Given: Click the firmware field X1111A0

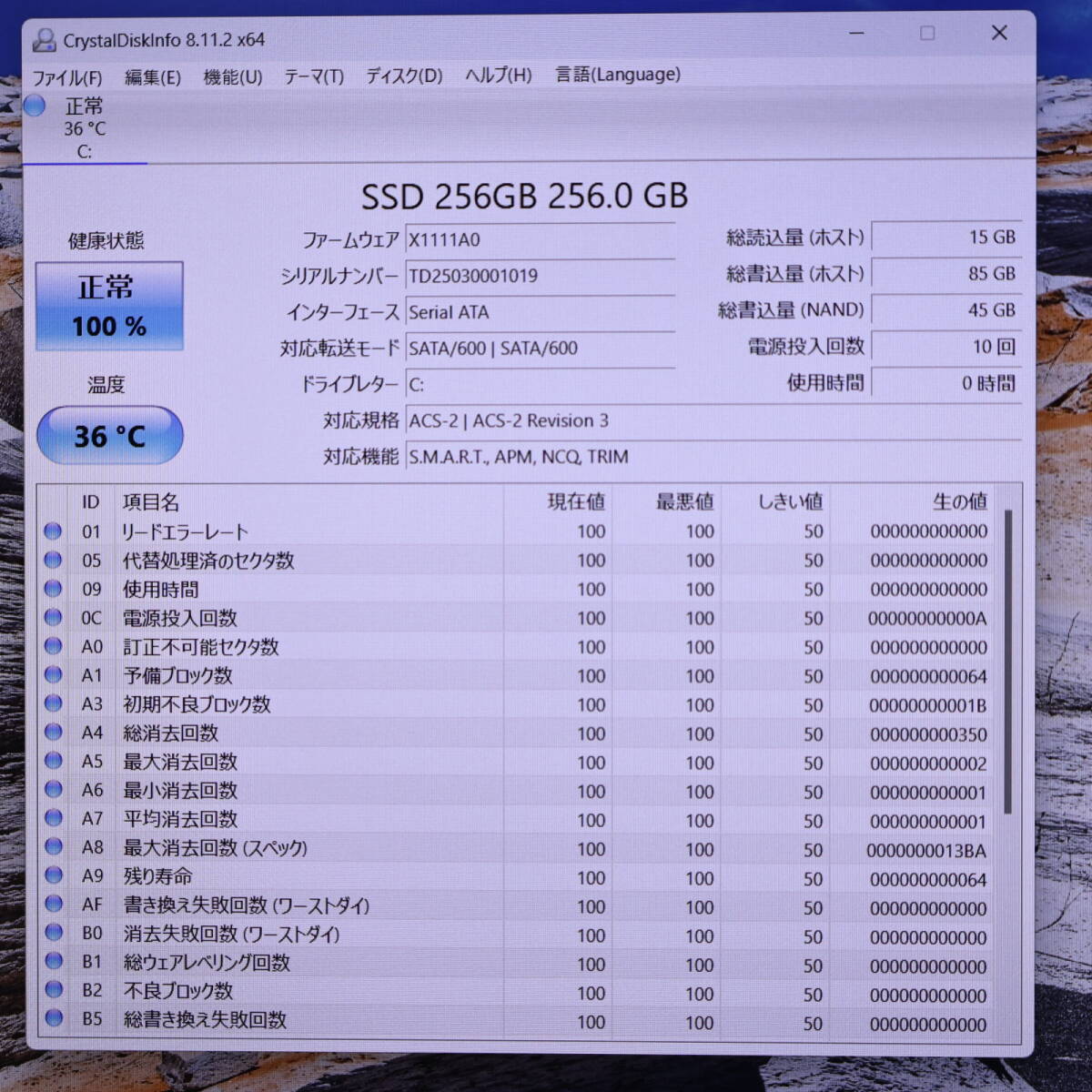Looking at the screenshot, I should pyautogui.click(x=539, y=239).
